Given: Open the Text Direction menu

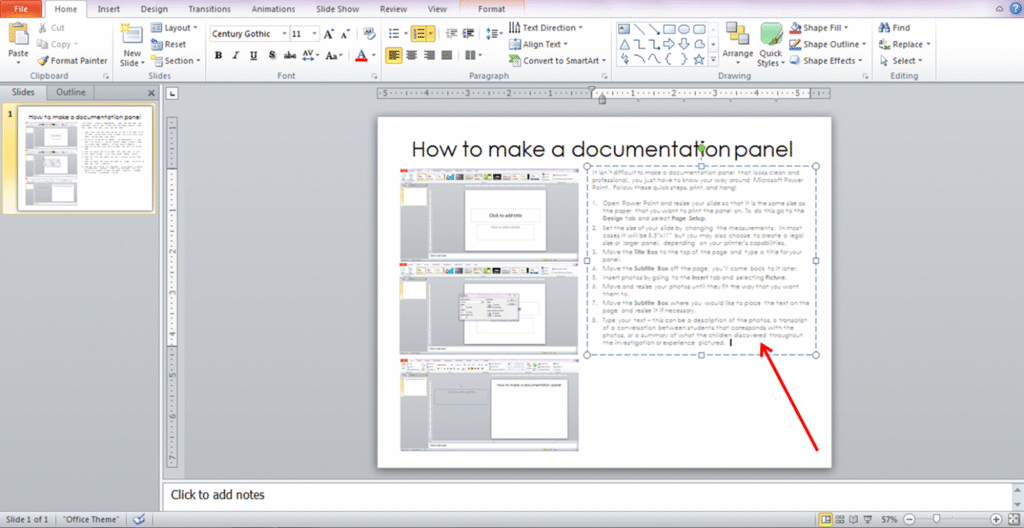Looking at the screenshot, I should [545, 27].
